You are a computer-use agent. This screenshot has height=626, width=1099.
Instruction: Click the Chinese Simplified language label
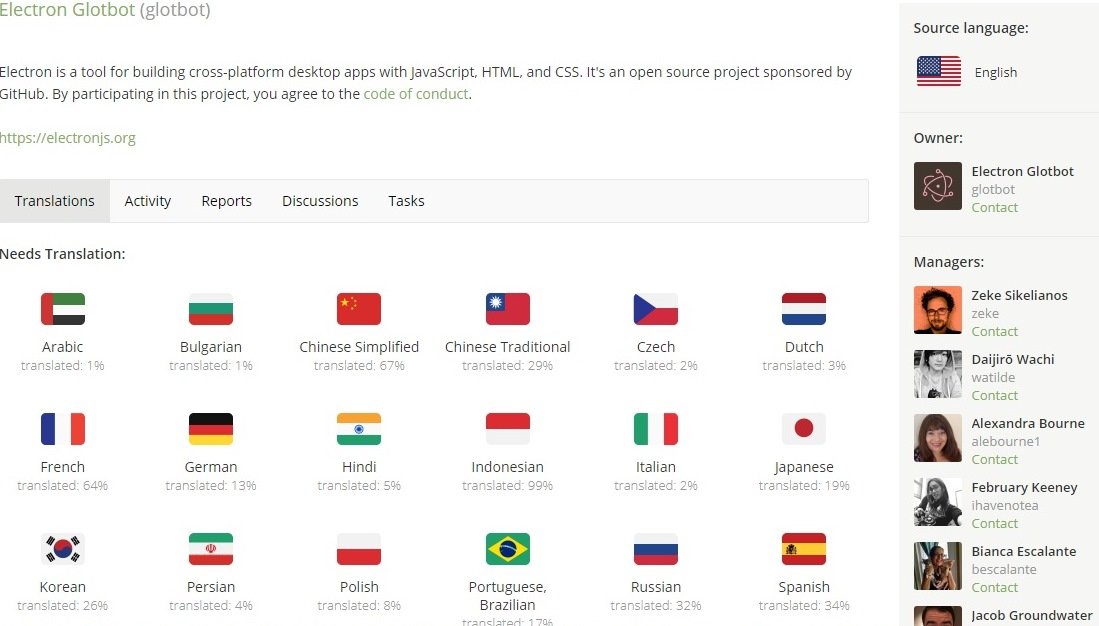click(359, 347)
